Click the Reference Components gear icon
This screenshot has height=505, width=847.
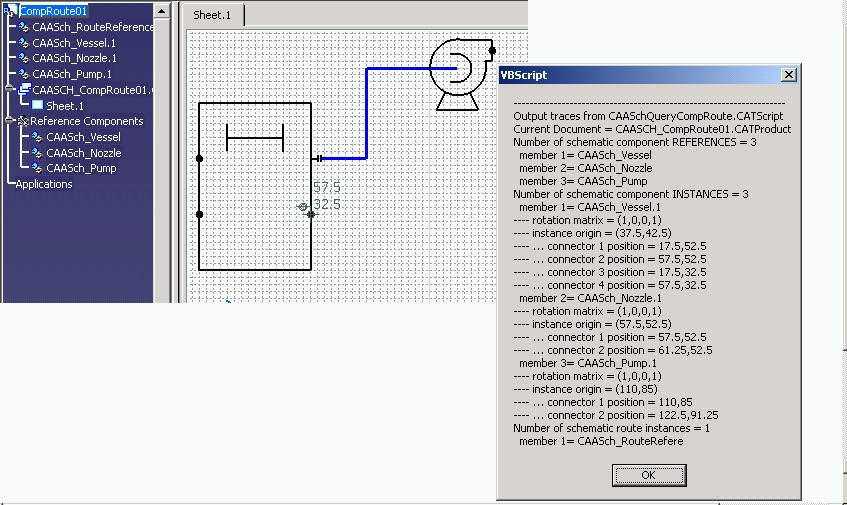(22, 121)
